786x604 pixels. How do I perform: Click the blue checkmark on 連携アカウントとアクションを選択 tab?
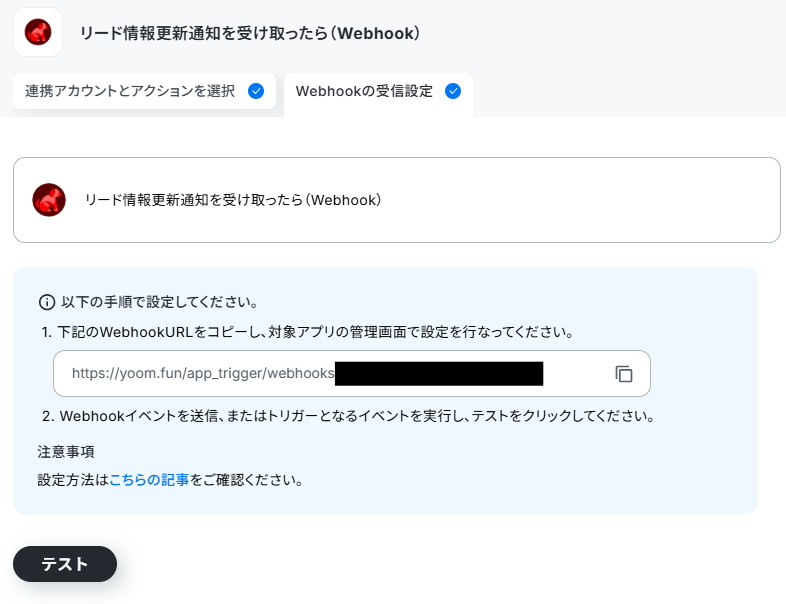click(256, 91)
